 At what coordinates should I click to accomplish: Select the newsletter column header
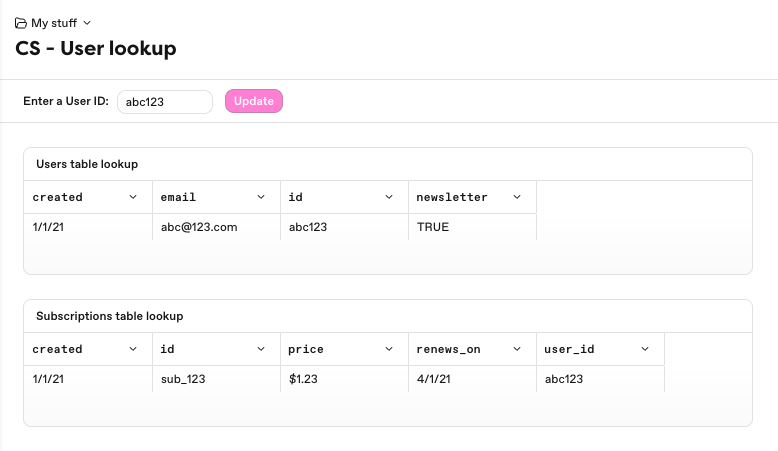(x=472, y=197)
